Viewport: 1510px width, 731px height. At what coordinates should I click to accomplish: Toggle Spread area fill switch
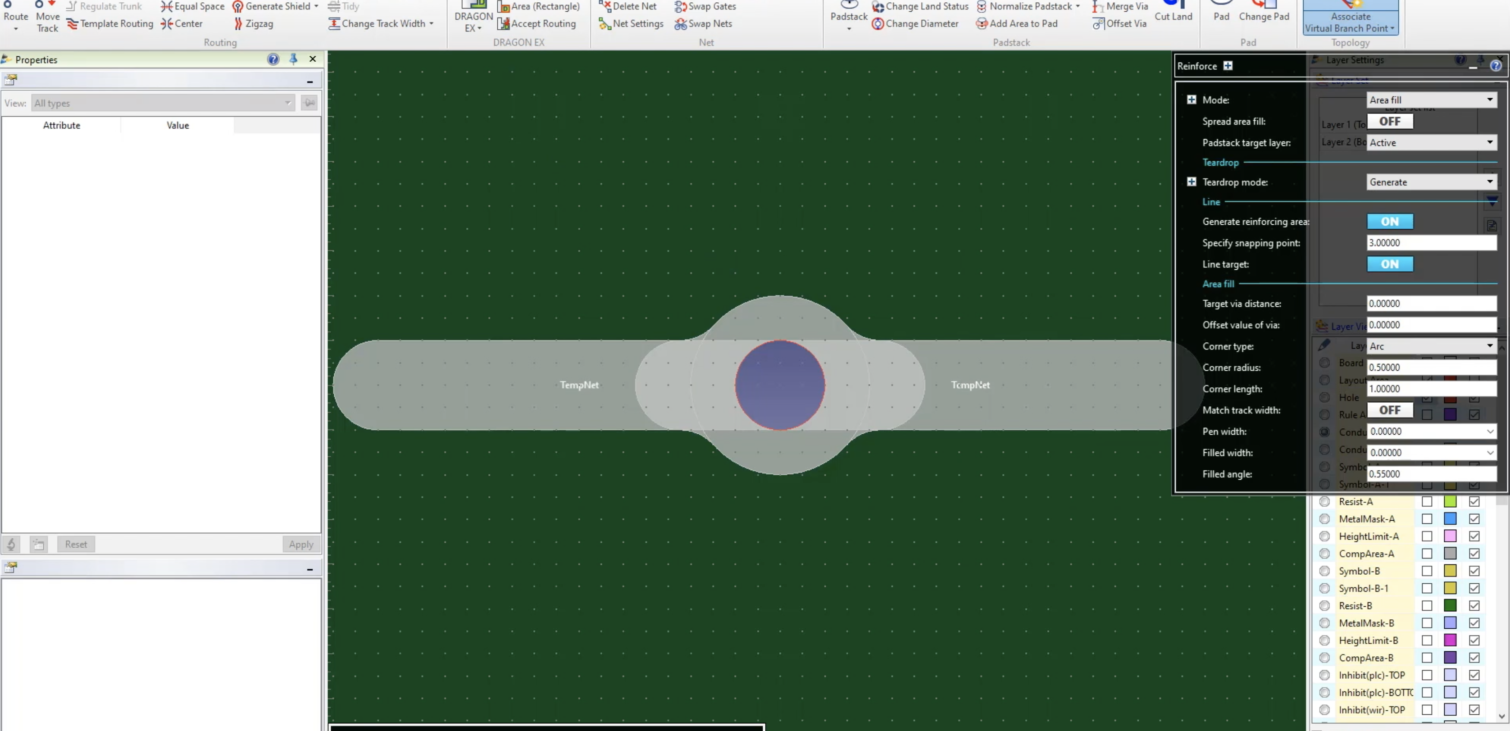click(x=1389, y=121)
